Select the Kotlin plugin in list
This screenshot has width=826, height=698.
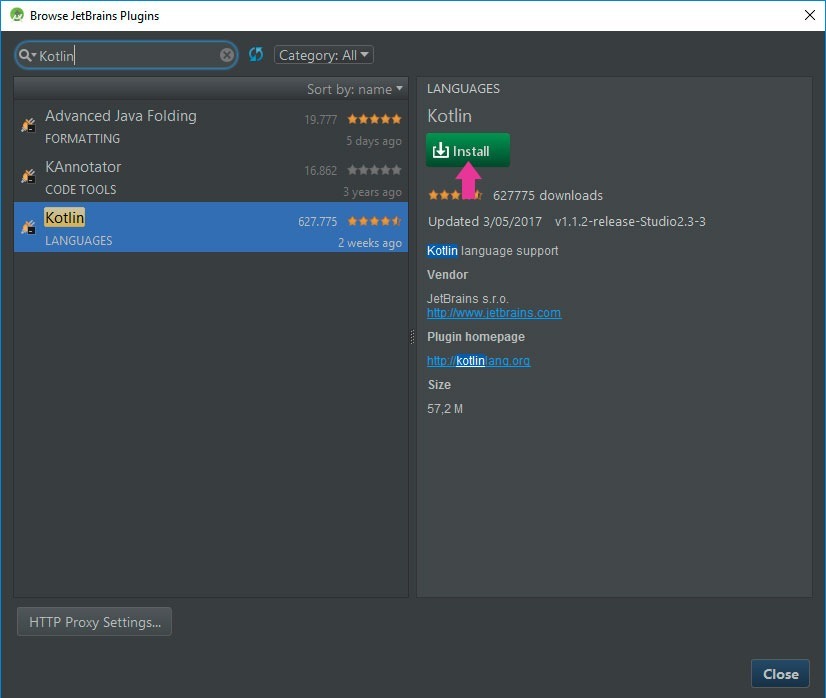coord(211,227)
